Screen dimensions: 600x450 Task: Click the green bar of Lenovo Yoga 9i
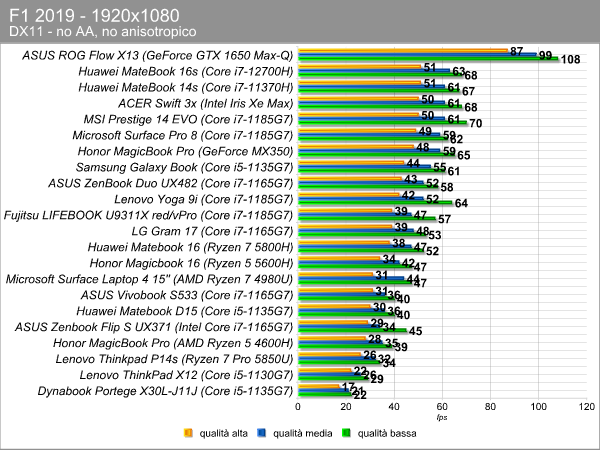point(375,202)
